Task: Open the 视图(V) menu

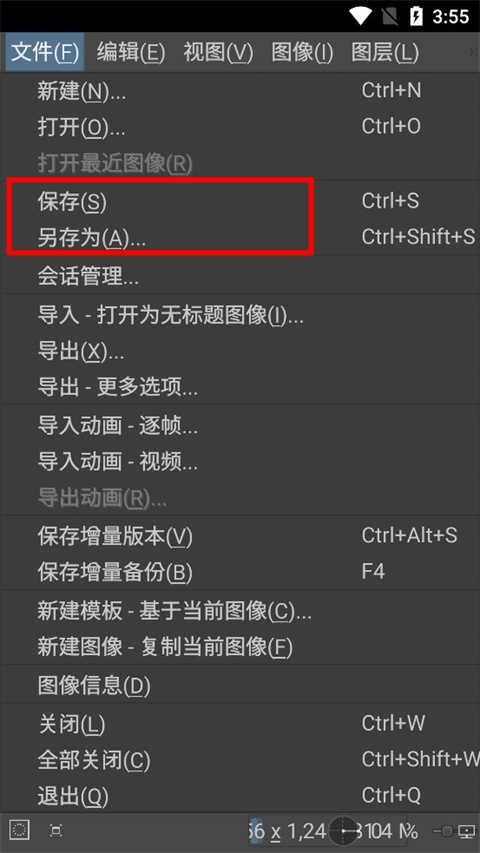Action: point(218,52)
